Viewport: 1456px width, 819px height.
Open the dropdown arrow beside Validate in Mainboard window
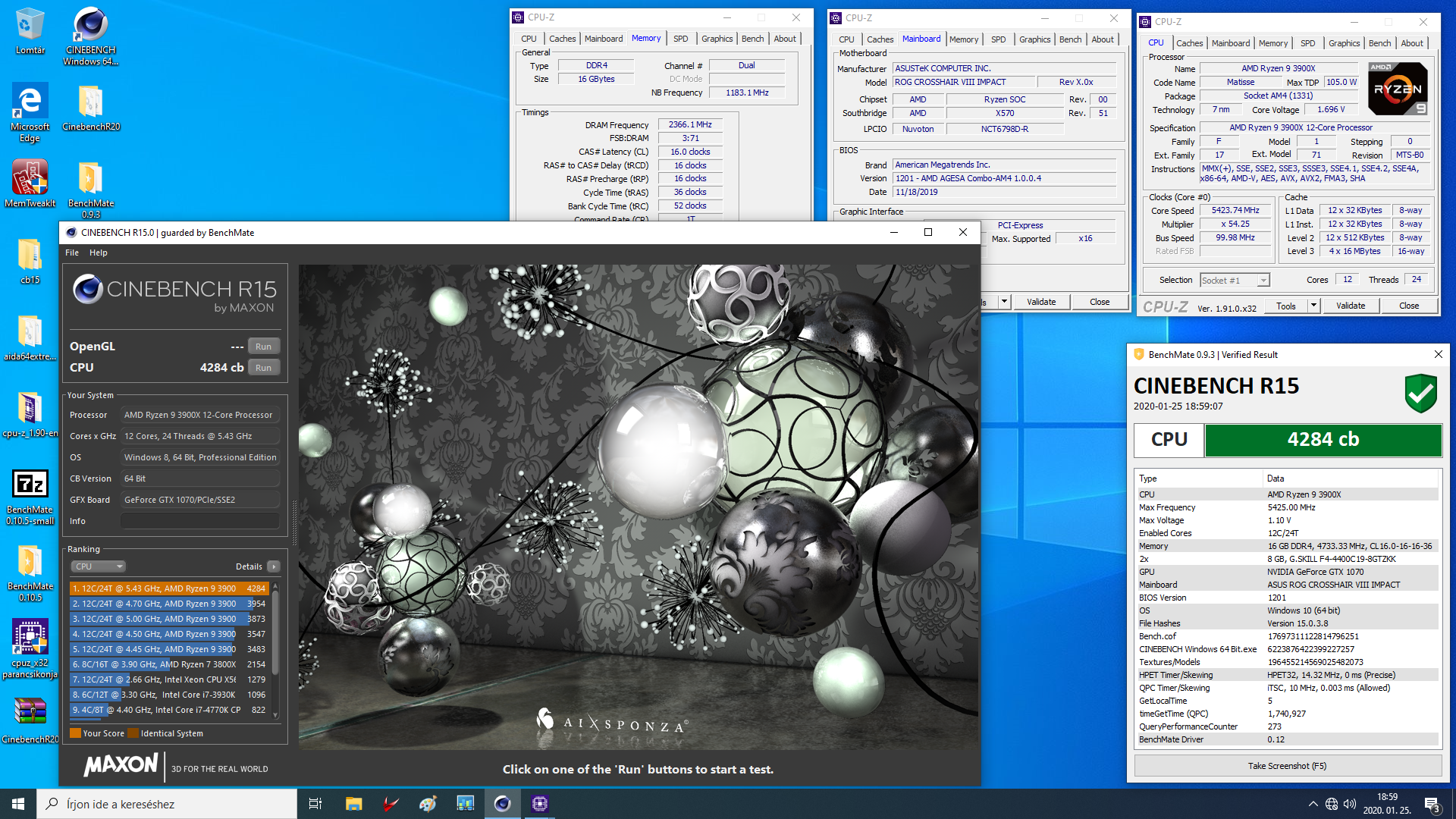pos(1004,302)
